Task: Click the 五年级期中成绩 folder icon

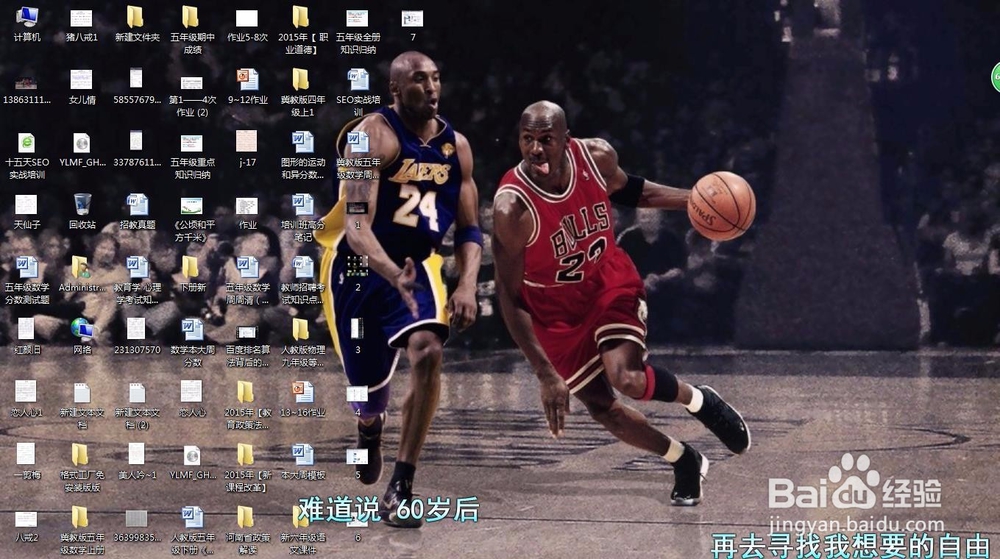Action: click(191, 17)
